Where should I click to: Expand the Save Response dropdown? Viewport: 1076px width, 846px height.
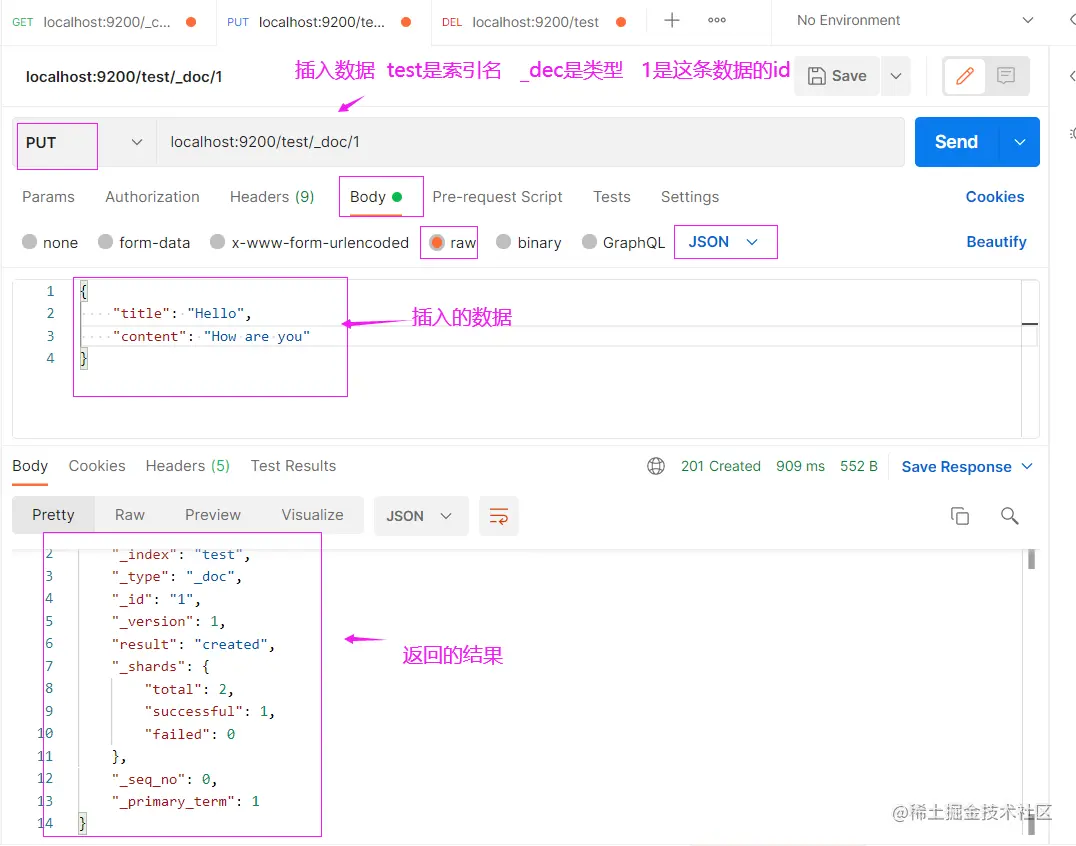click(1027, 467)
